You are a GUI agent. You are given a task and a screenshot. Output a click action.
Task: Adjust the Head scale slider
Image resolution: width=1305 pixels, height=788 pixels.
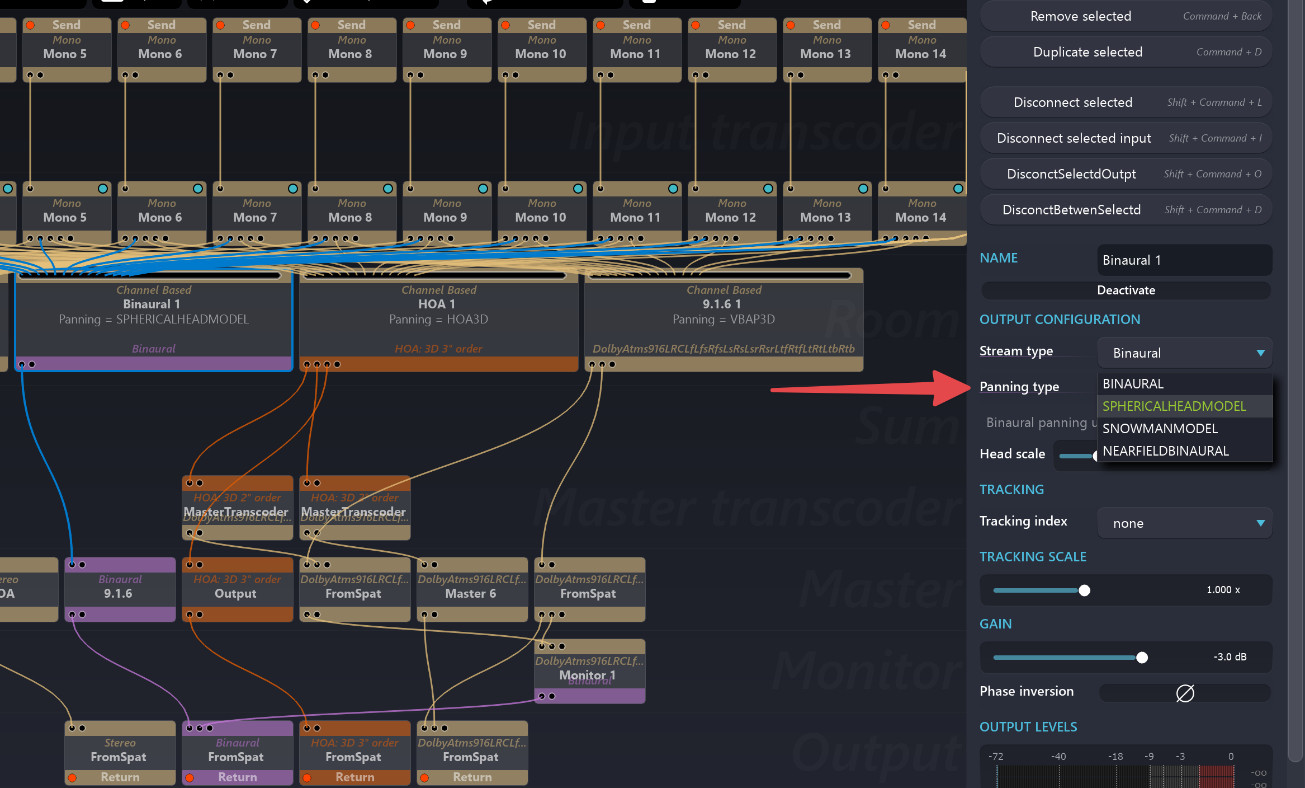pos(1078,455)
